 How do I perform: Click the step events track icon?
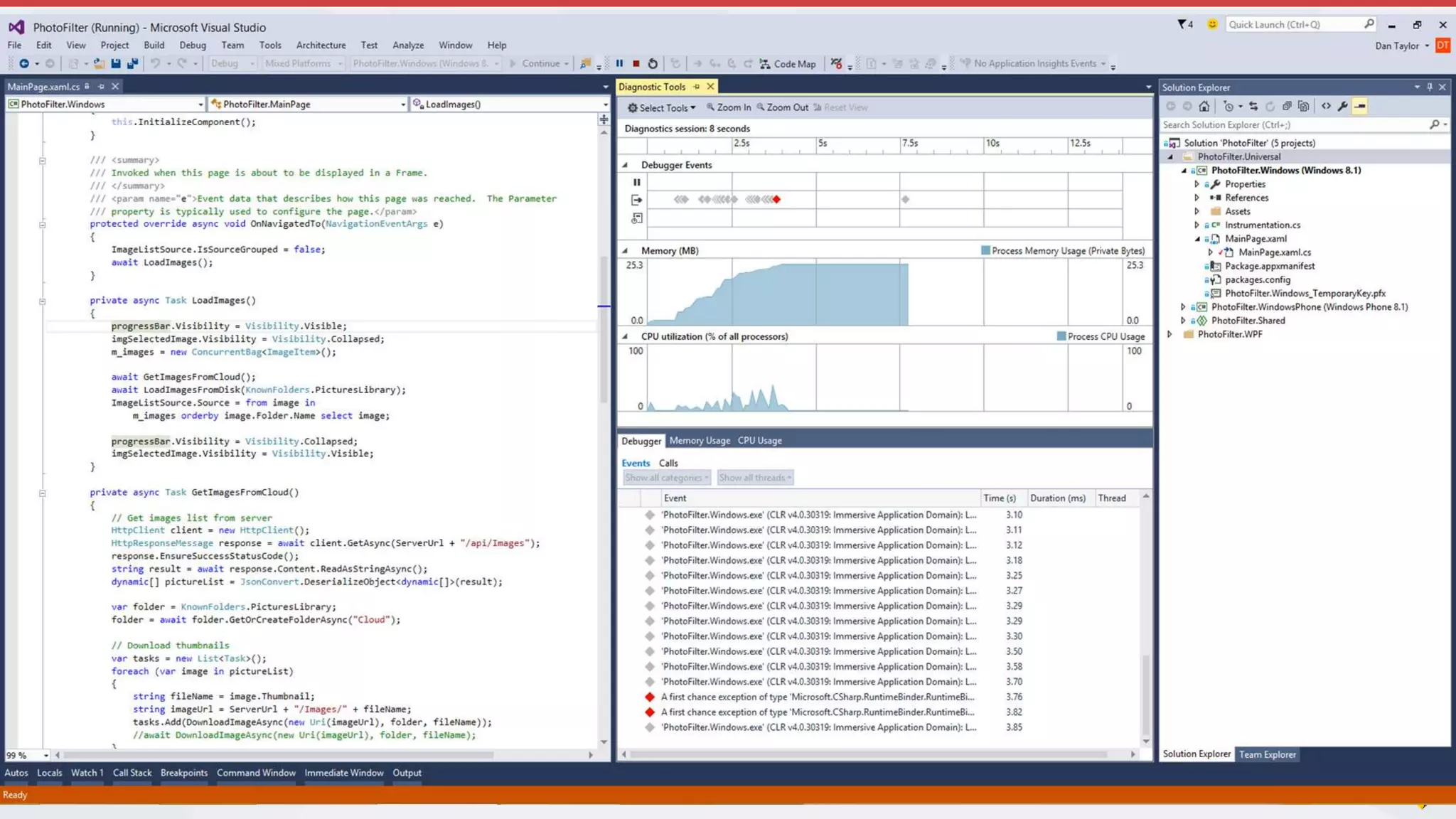click(636, 200)
